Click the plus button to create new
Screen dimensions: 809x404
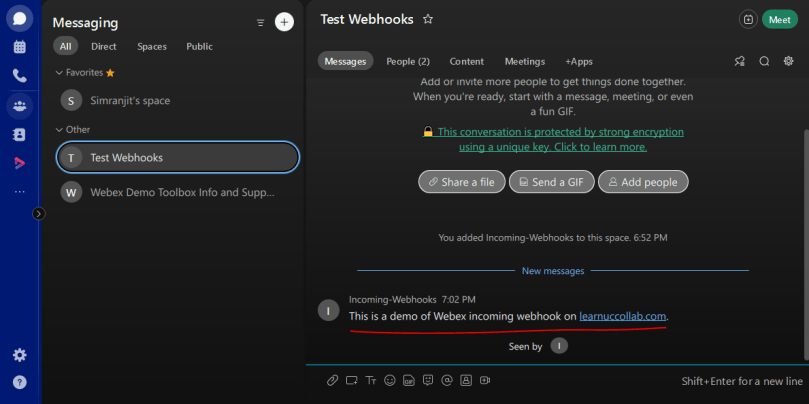click(x=284, y=22)
